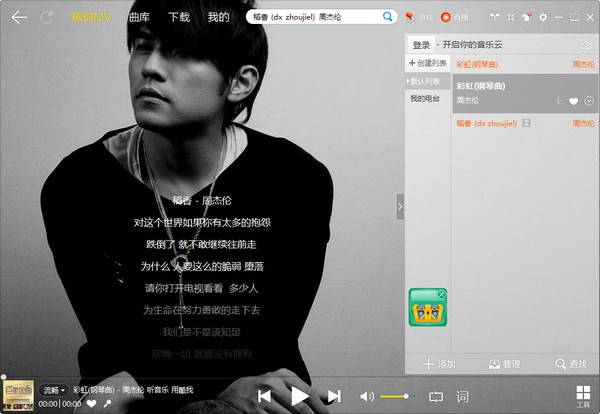Favorite 彩虹(钢琴曲) with the heart icon
Screen dimensions: 600x414
tap(573, 101)
